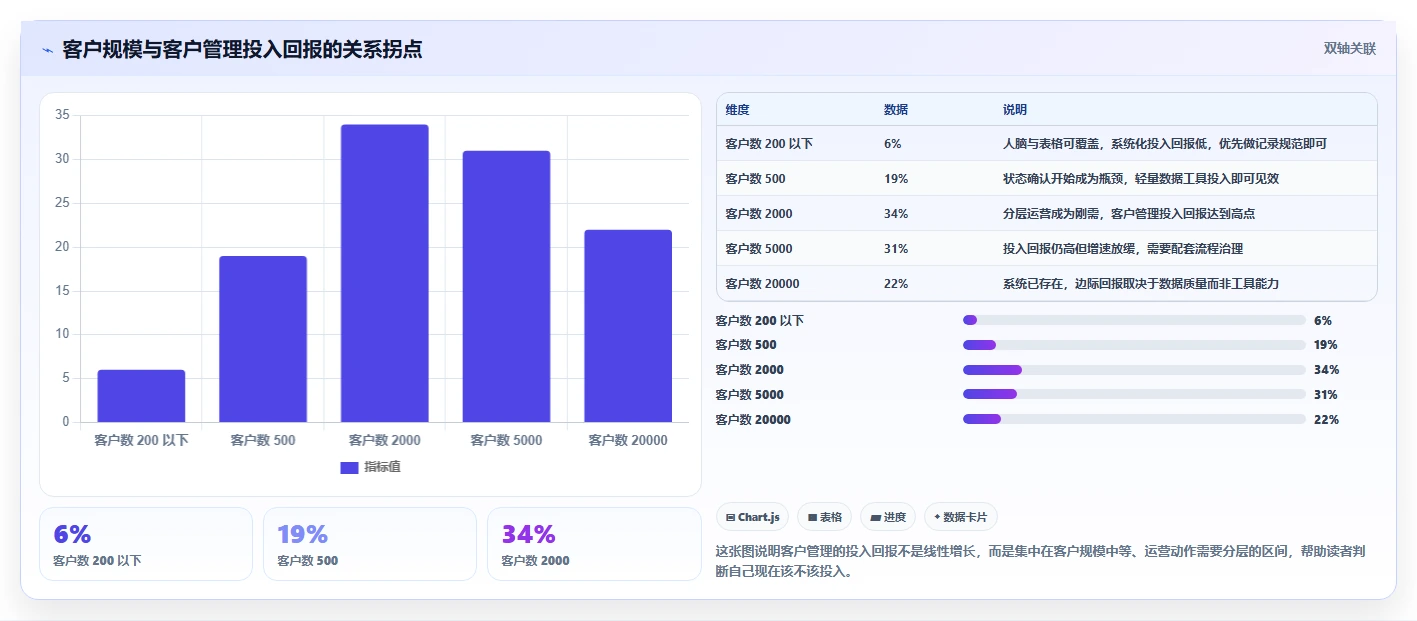
Task: Click the 31% value beside progress bar
Action: (x=1326, y=394)
